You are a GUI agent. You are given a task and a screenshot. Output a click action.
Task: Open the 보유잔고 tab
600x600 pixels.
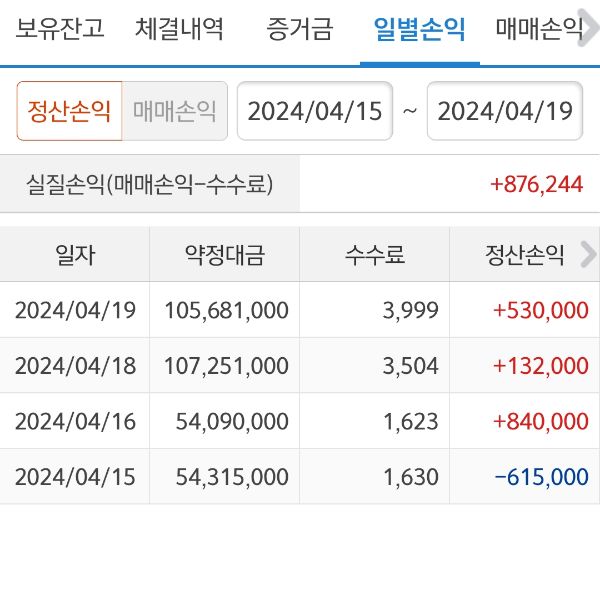pos(60,28)
